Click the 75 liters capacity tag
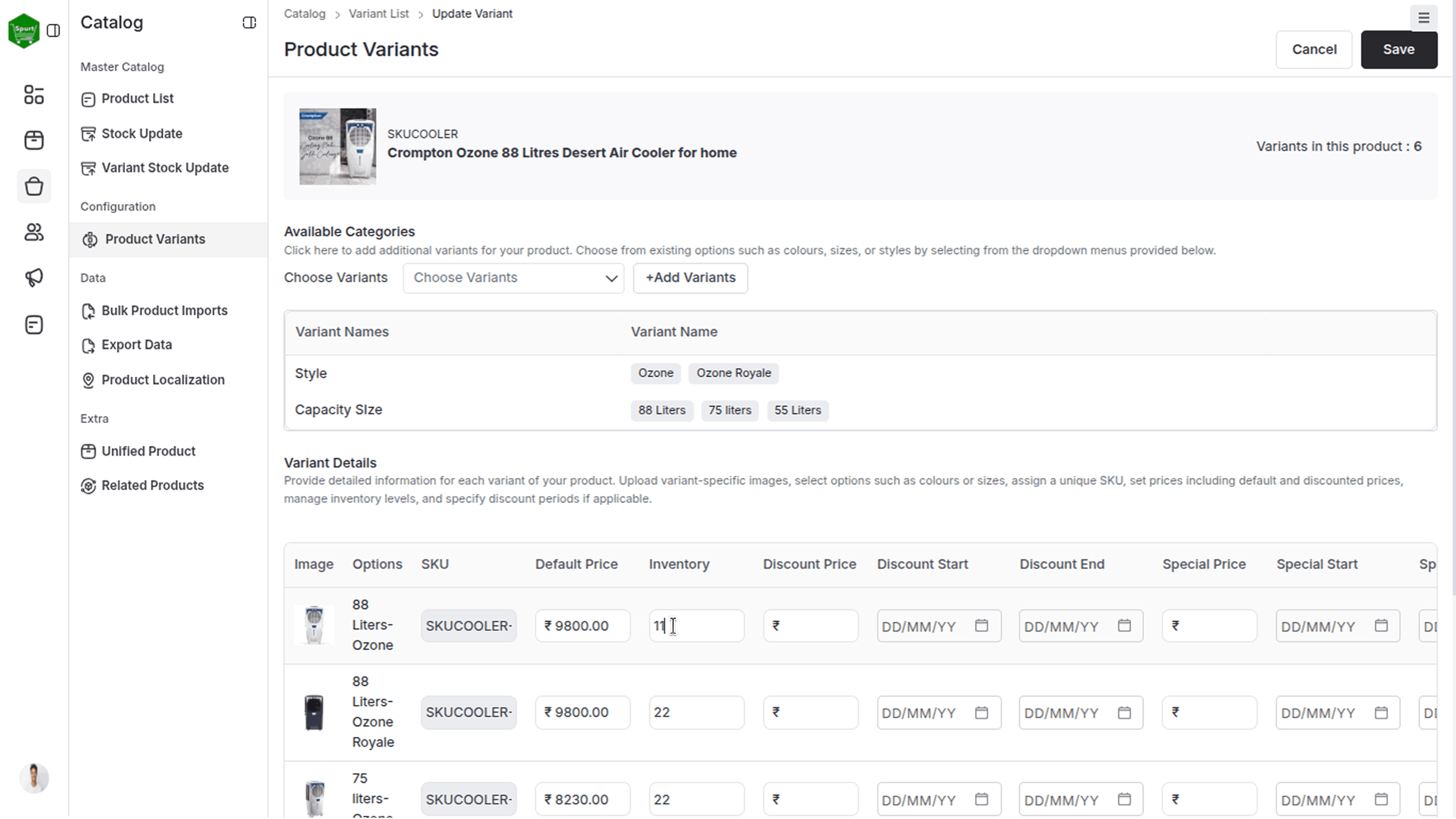The image size is (1456, 819). 730,411
